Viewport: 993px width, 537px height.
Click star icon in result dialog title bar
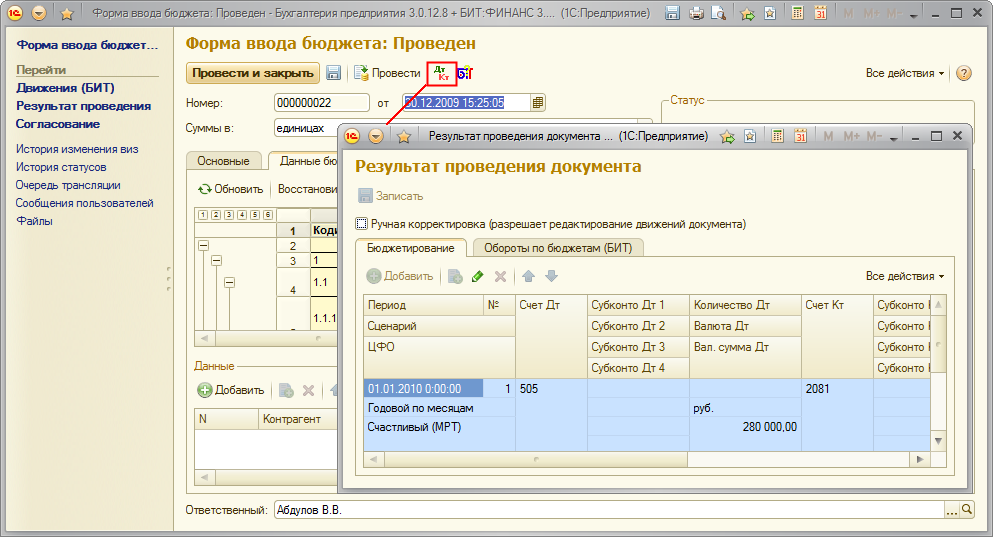point(404,136)
